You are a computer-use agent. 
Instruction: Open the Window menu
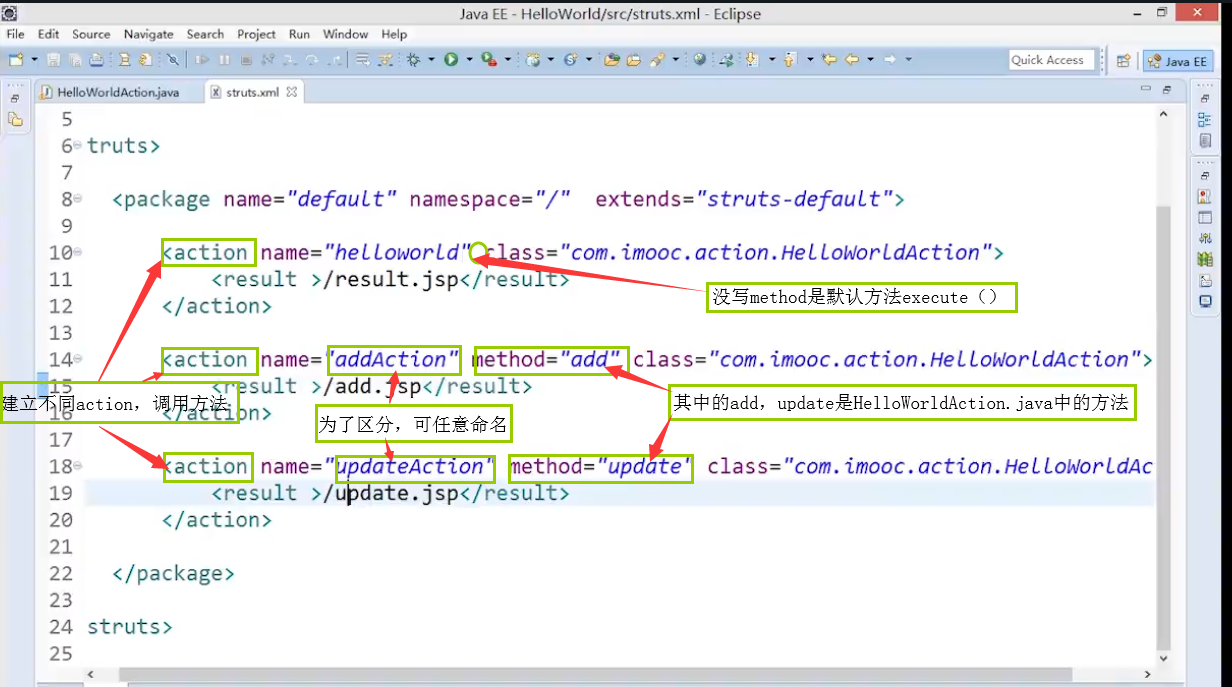[346, 34]
